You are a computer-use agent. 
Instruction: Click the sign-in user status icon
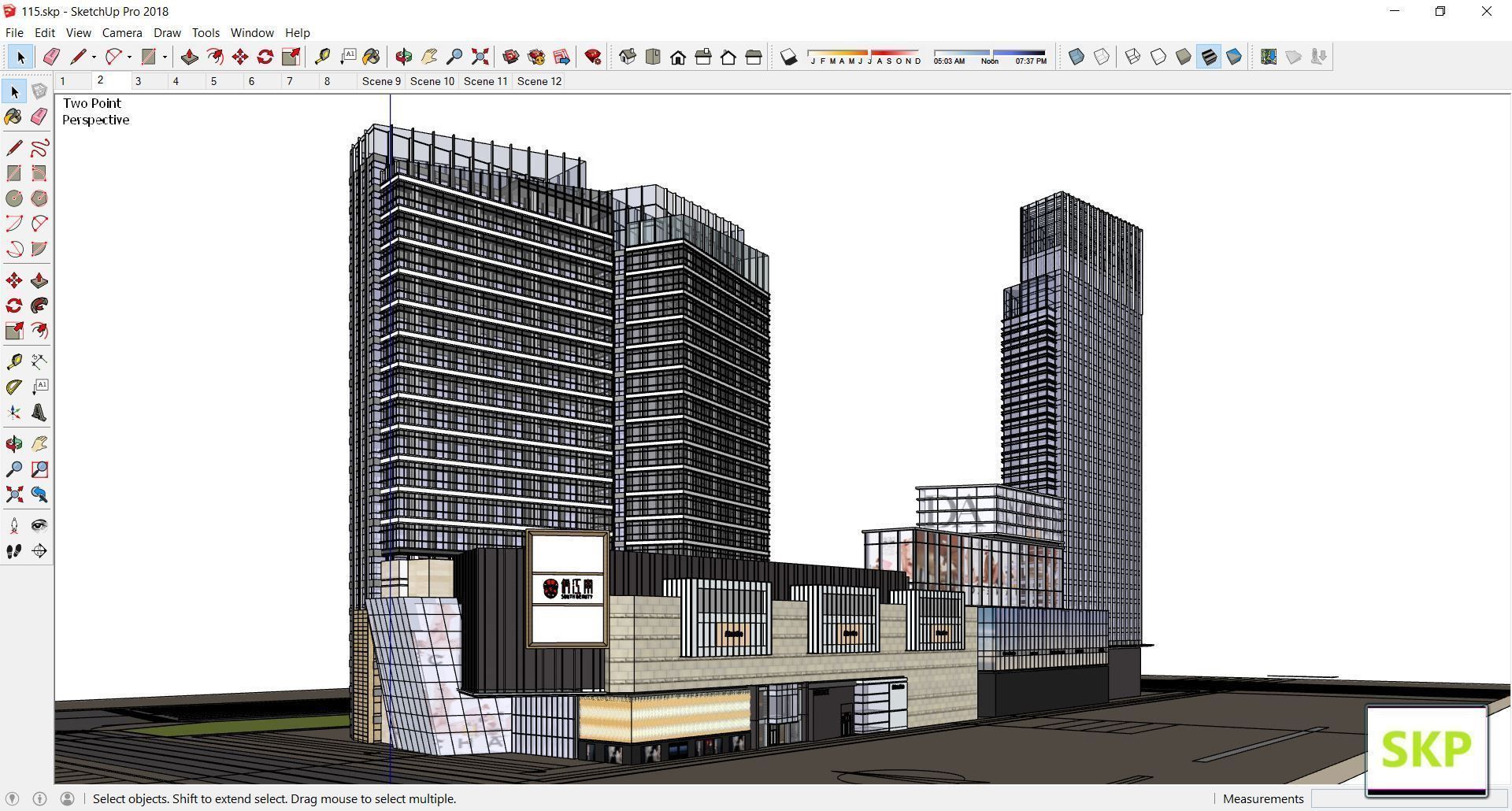pyautogui.click(x=68, y=799)
